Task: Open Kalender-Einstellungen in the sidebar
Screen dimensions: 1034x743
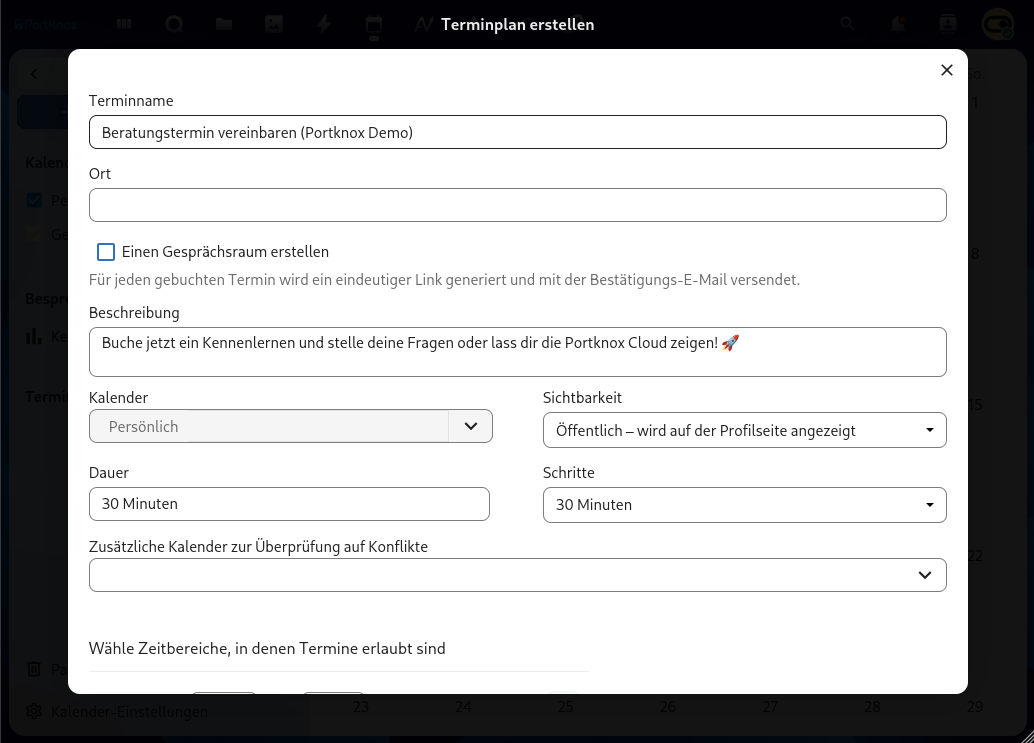Action: click(128, 712)
